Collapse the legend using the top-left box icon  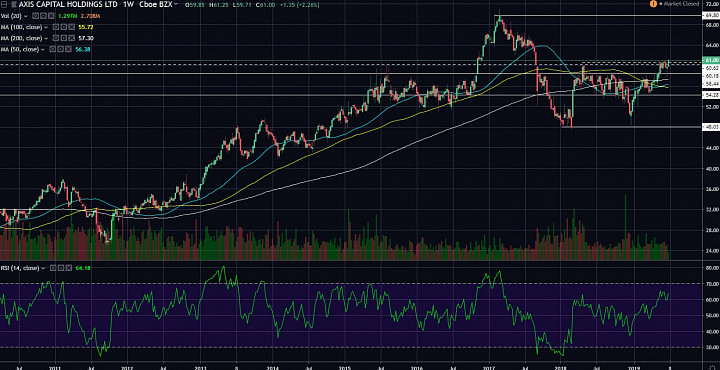[x=4, y=4]
